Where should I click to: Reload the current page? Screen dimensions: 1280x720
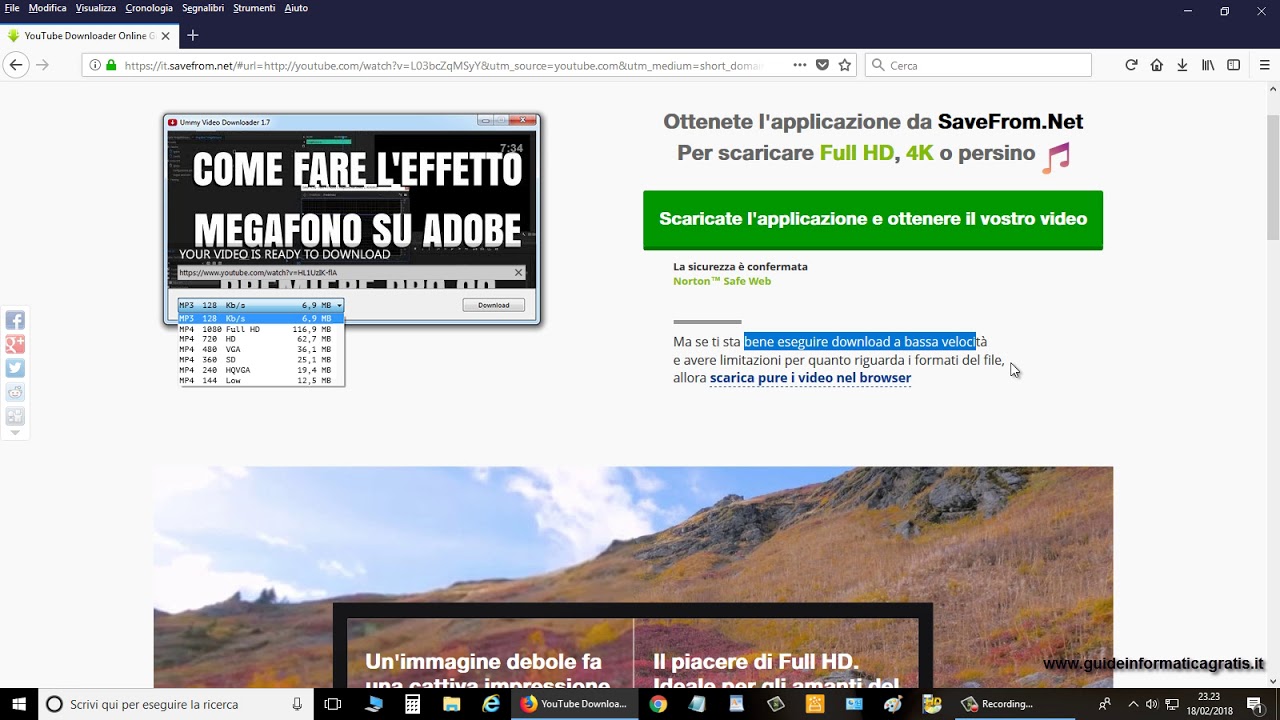pyautogui.click(x=1131, y=65)
